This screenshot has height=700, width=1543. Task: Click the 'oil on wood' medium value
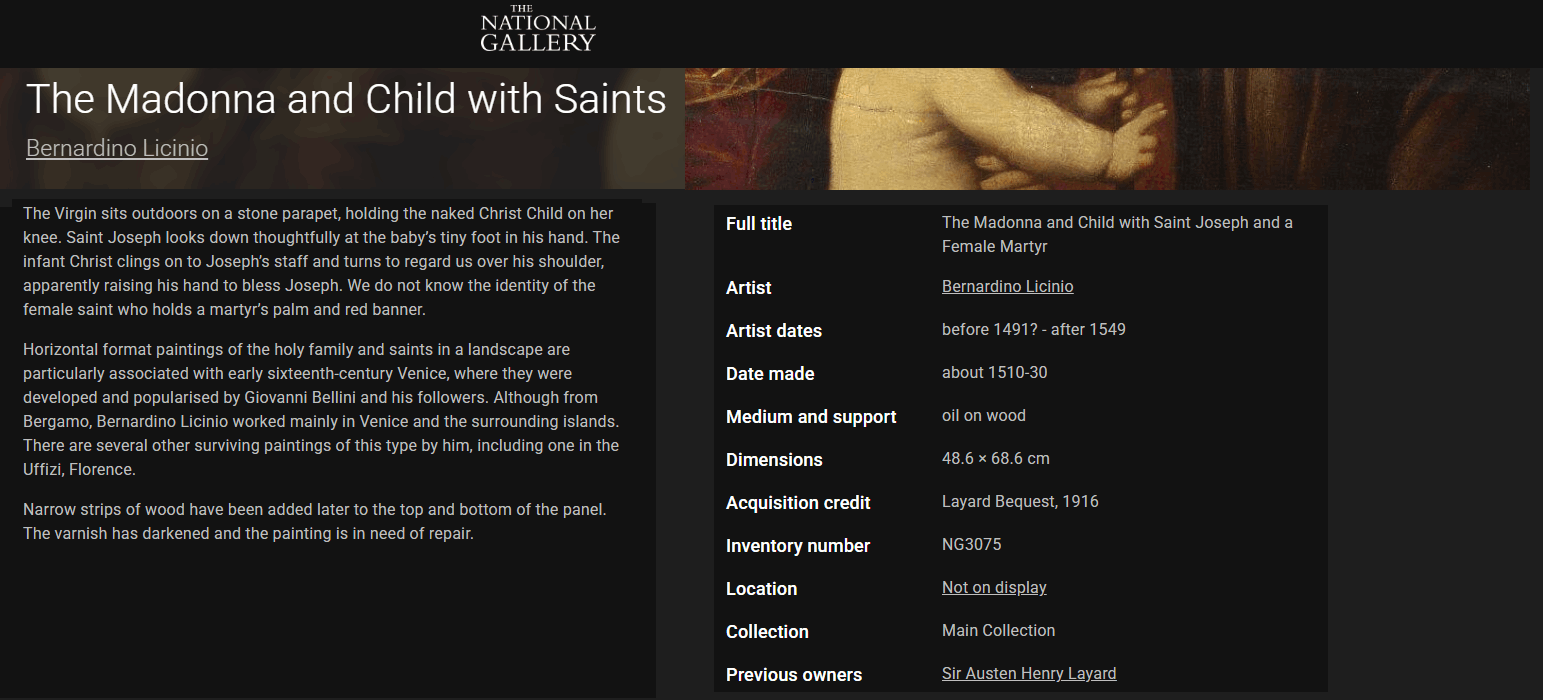point(983,416)
